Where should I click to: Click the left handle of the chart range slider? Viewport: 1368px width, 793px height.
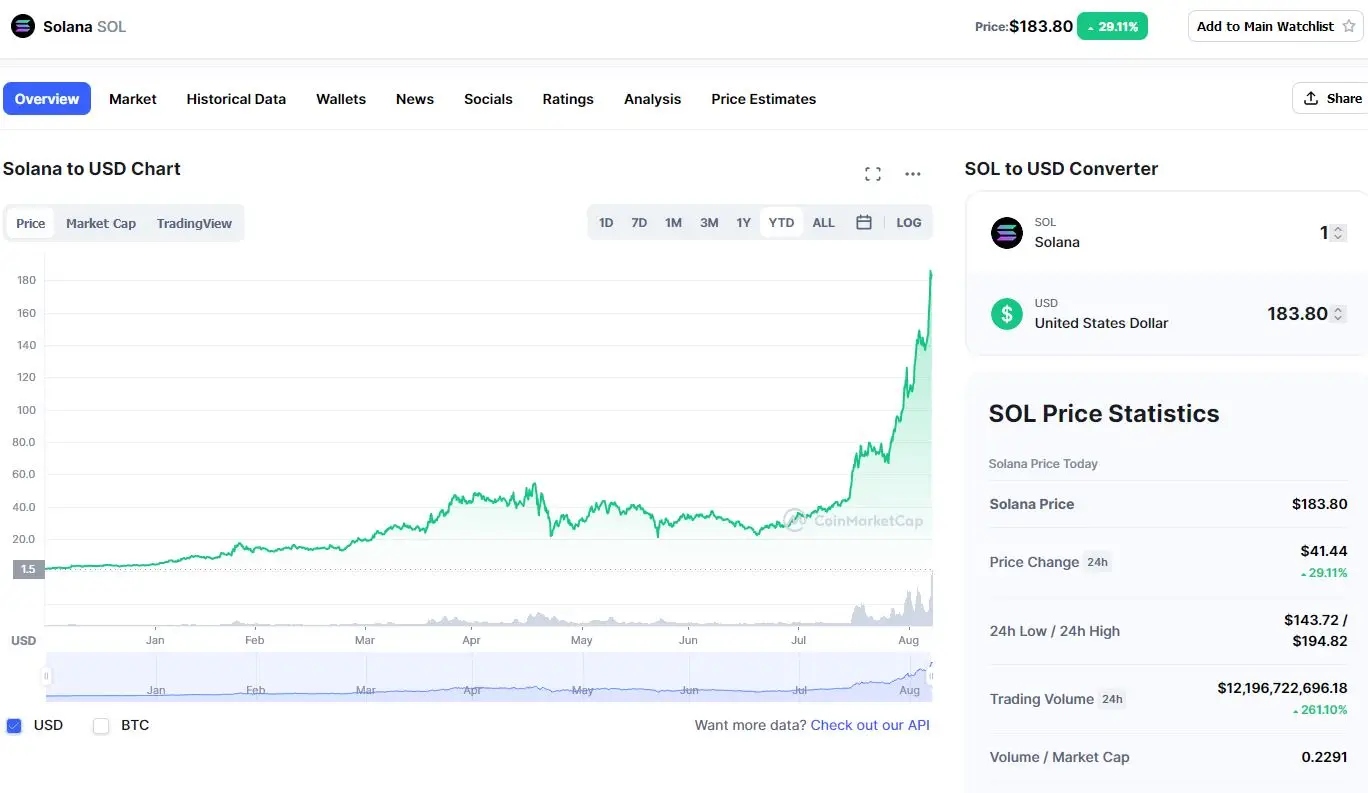pyautogui.click(x=46, y=677)
